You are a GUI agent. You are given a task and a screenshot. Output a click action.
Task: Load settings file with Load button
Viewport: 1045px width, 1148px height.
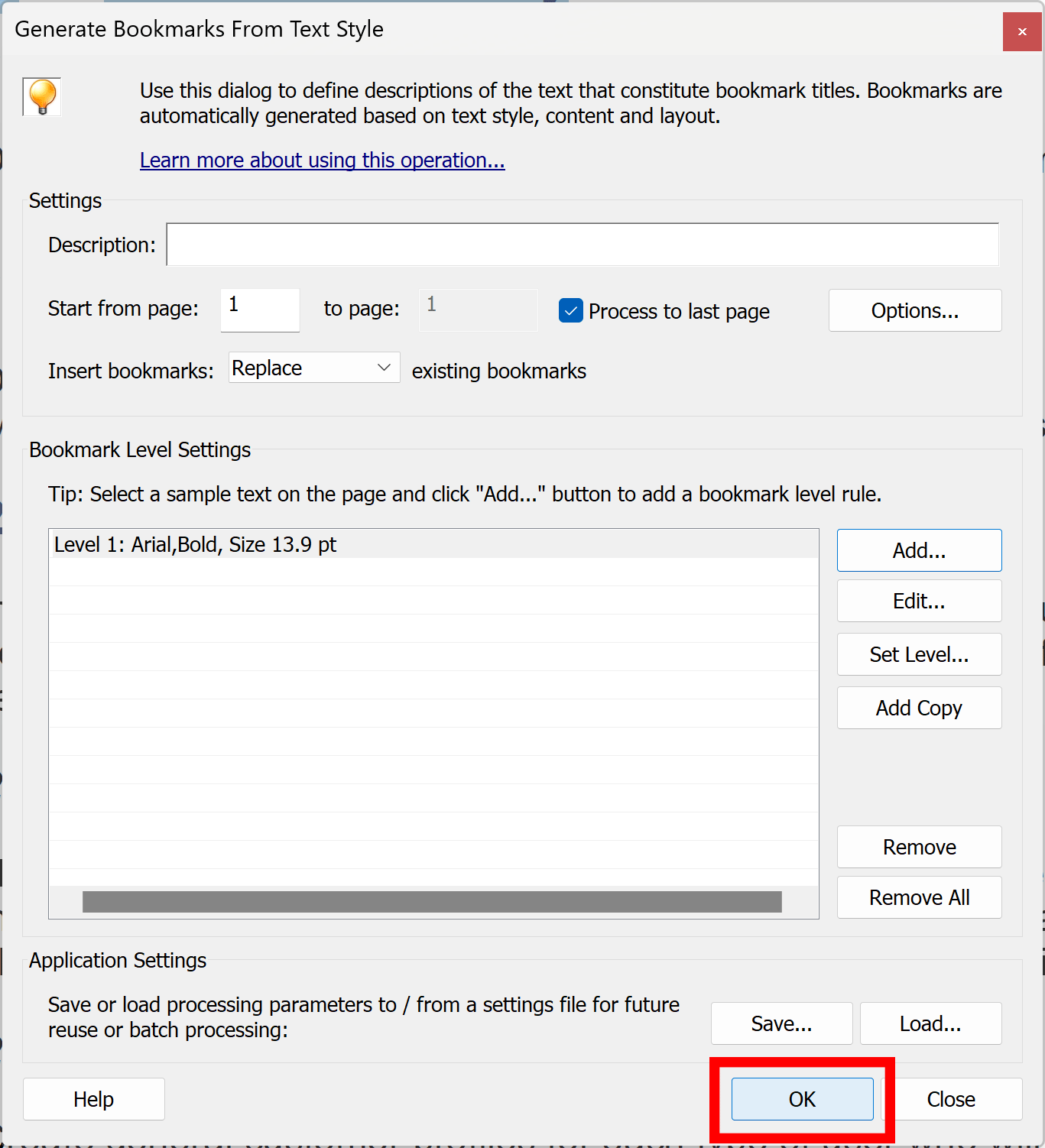click(x=930, y=1023)
